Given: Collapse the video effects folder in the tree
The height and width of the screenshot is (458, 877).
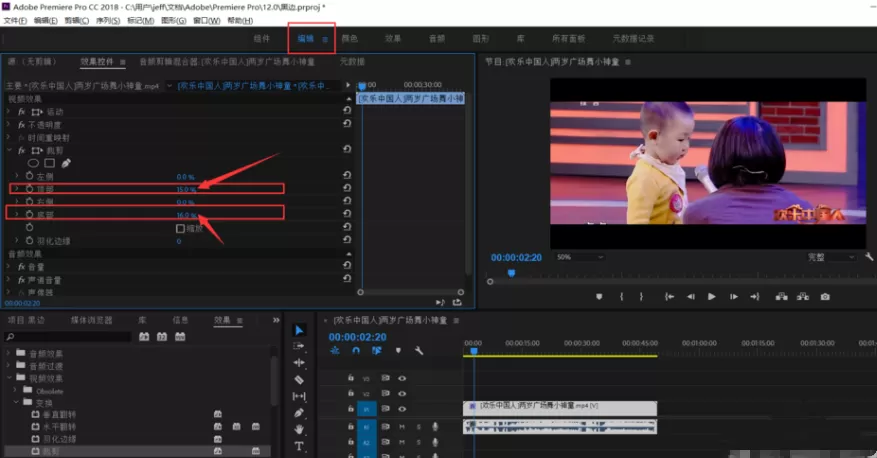Looking at the screenshot, I should [x=9, y=378].
